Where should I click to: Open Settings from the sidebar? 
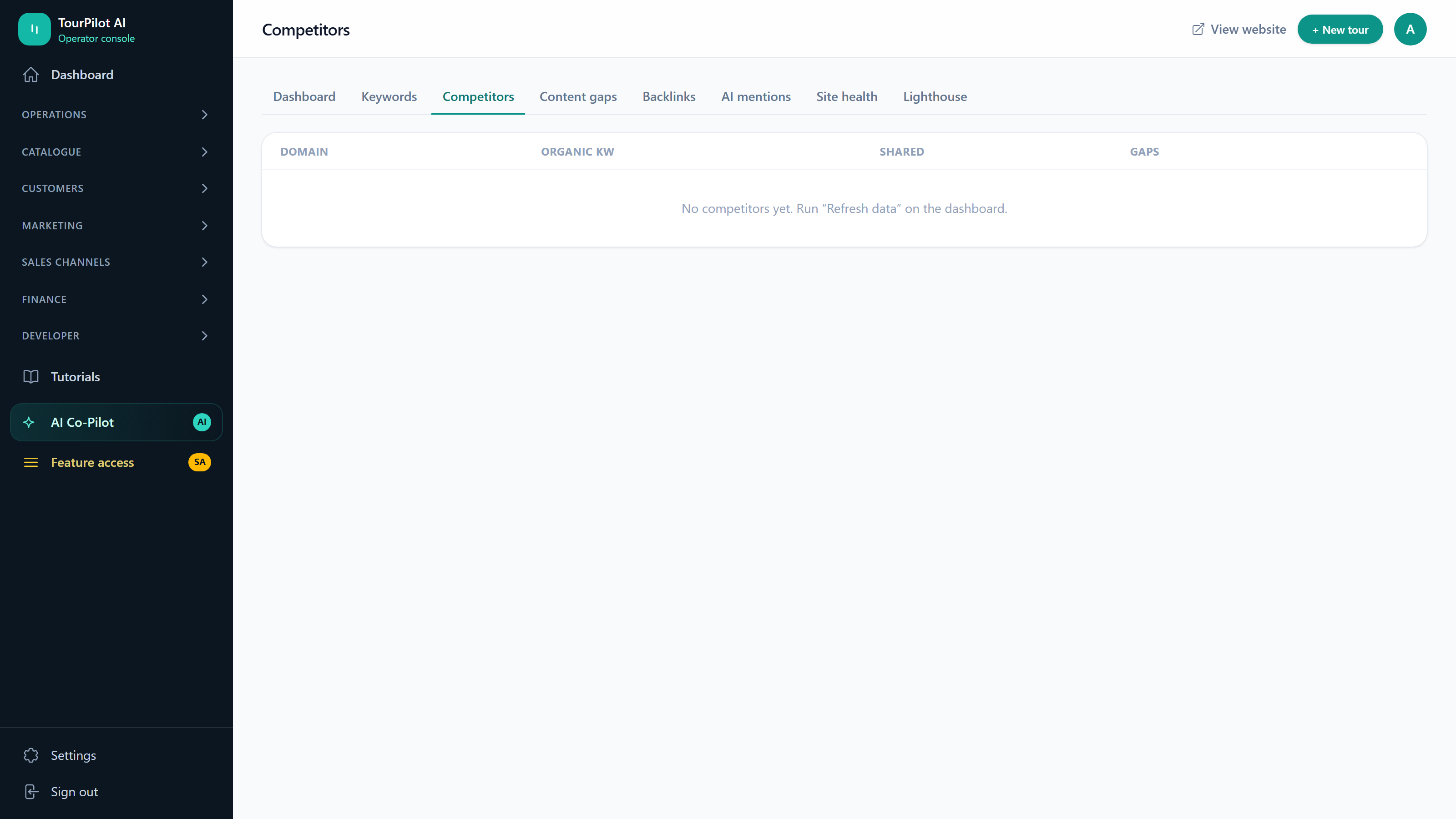116,756
